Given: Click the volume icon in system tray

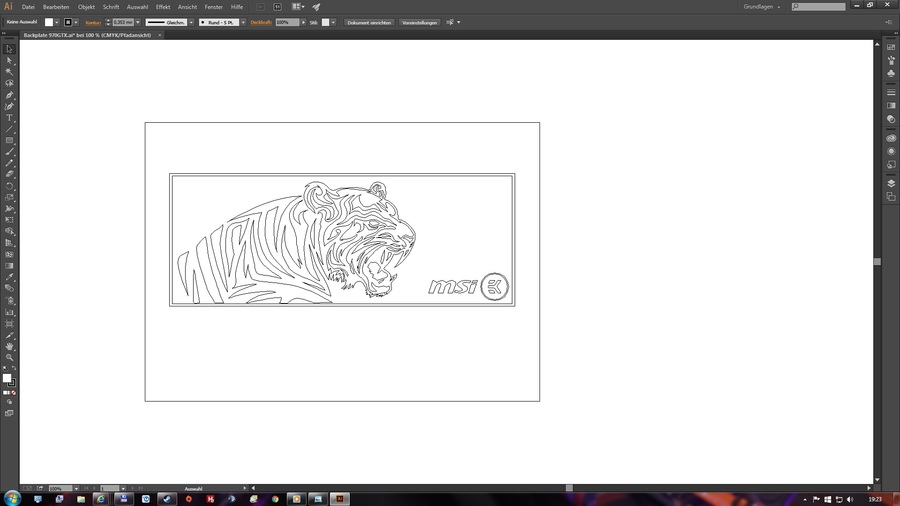Looking at the screenshot, I should (850, 500).
